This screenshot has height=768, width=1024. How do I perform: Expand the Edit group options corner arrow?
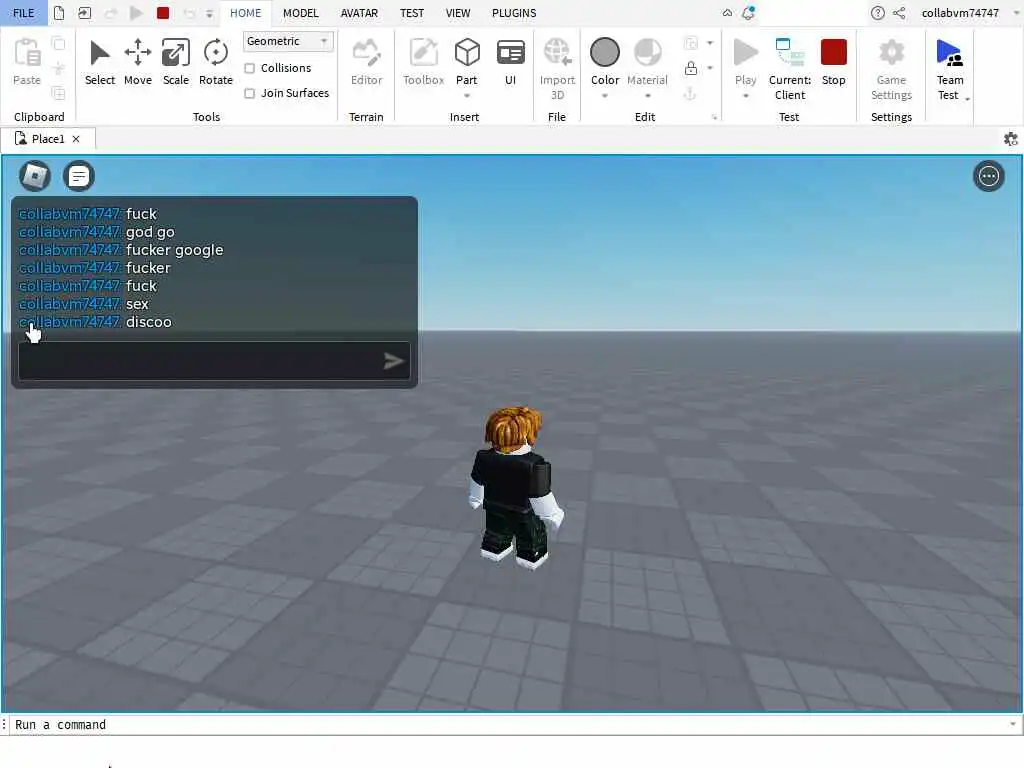(714, 118)
